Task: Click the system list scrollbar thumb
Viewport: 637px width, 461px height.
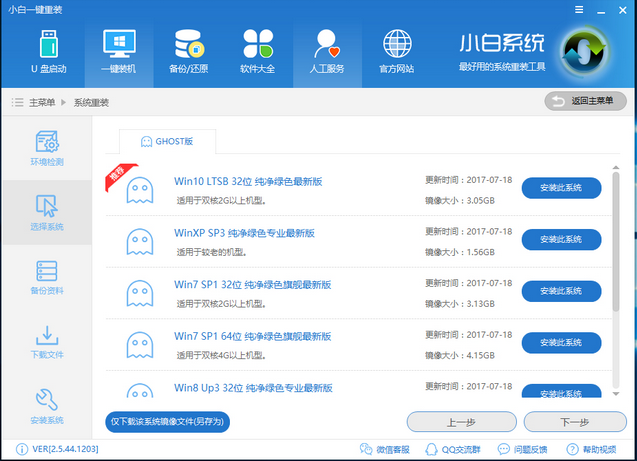Action: coord(616,241)
